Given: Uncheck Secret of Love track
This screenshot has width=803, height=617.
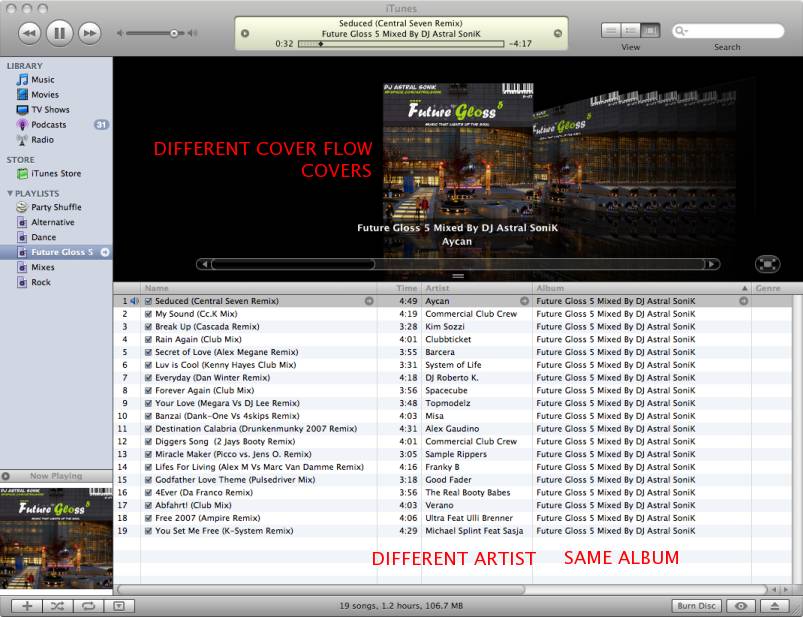Looking at the screenshot, I should coord(149,352).
